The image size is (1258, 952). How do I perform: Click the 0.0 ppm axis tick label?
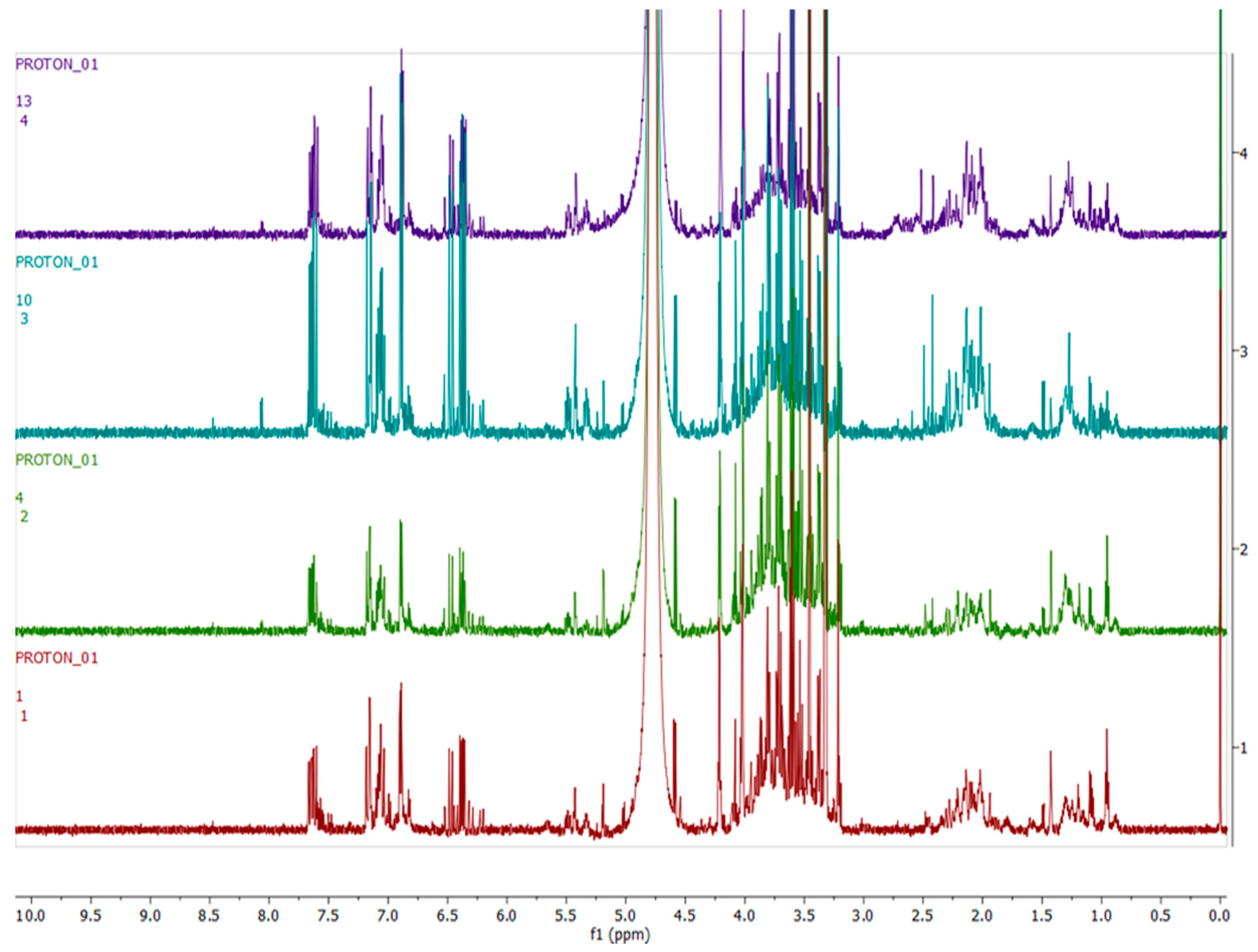pyautogui.click(x=1219, y=916)
